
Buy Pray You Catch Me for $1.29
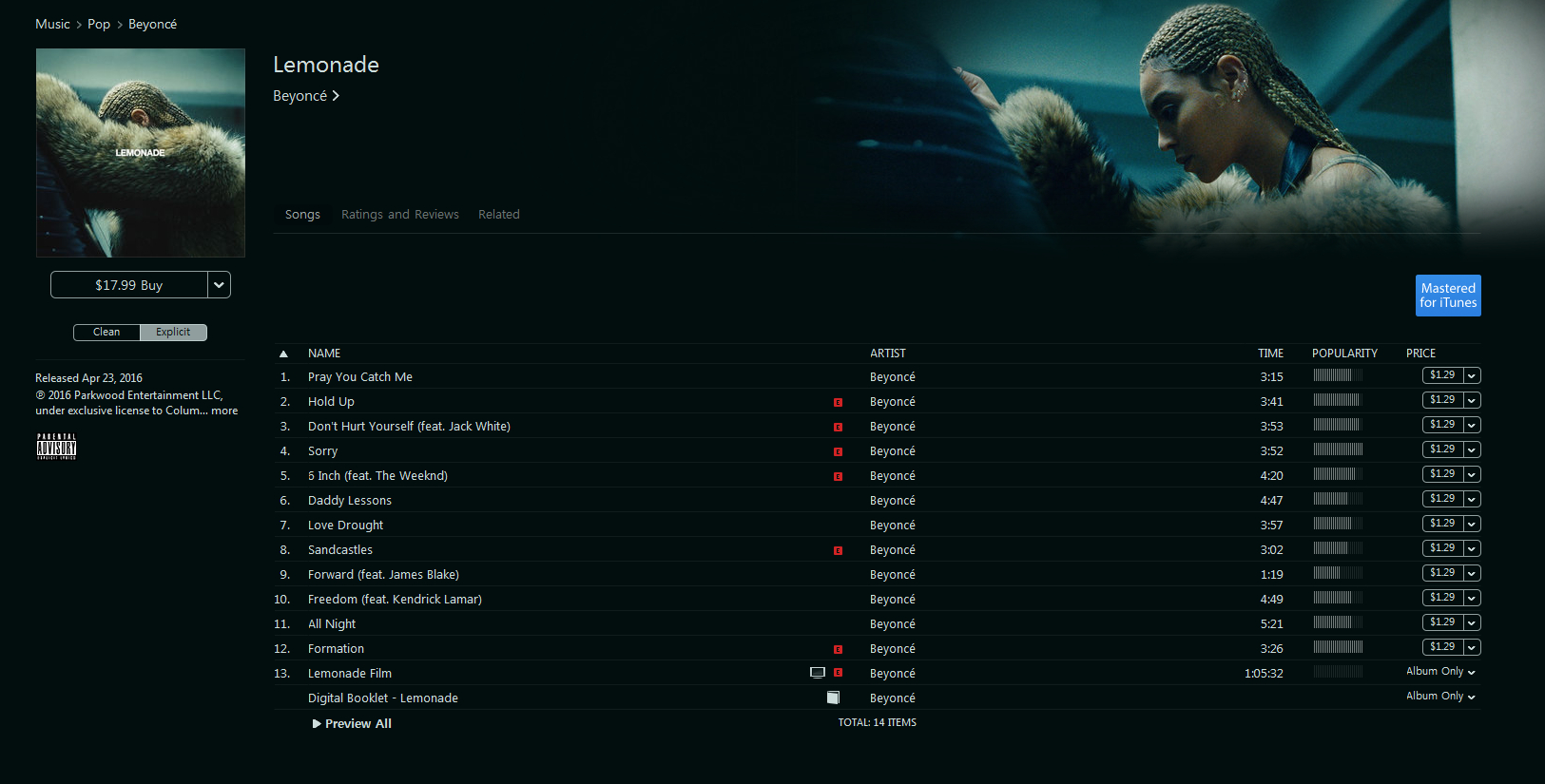pos(1442,376)
